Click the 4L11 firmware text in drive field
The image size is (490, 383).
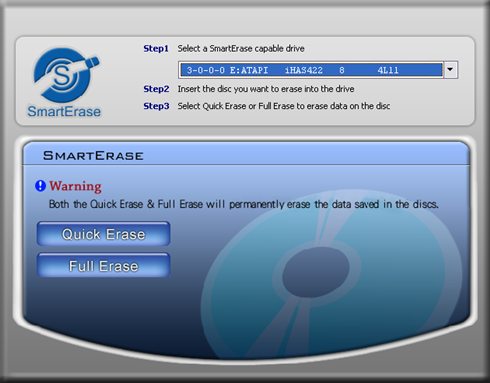tap(388, 70)
